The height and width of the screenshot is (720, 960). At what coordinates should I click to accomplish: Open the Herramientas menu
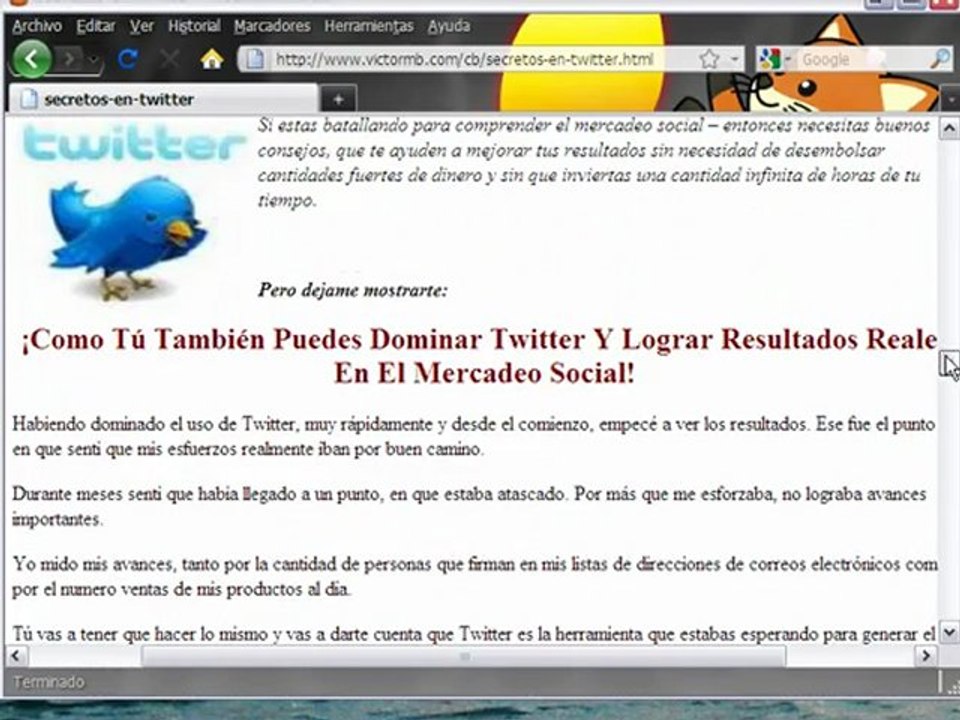tap(369, 26)
